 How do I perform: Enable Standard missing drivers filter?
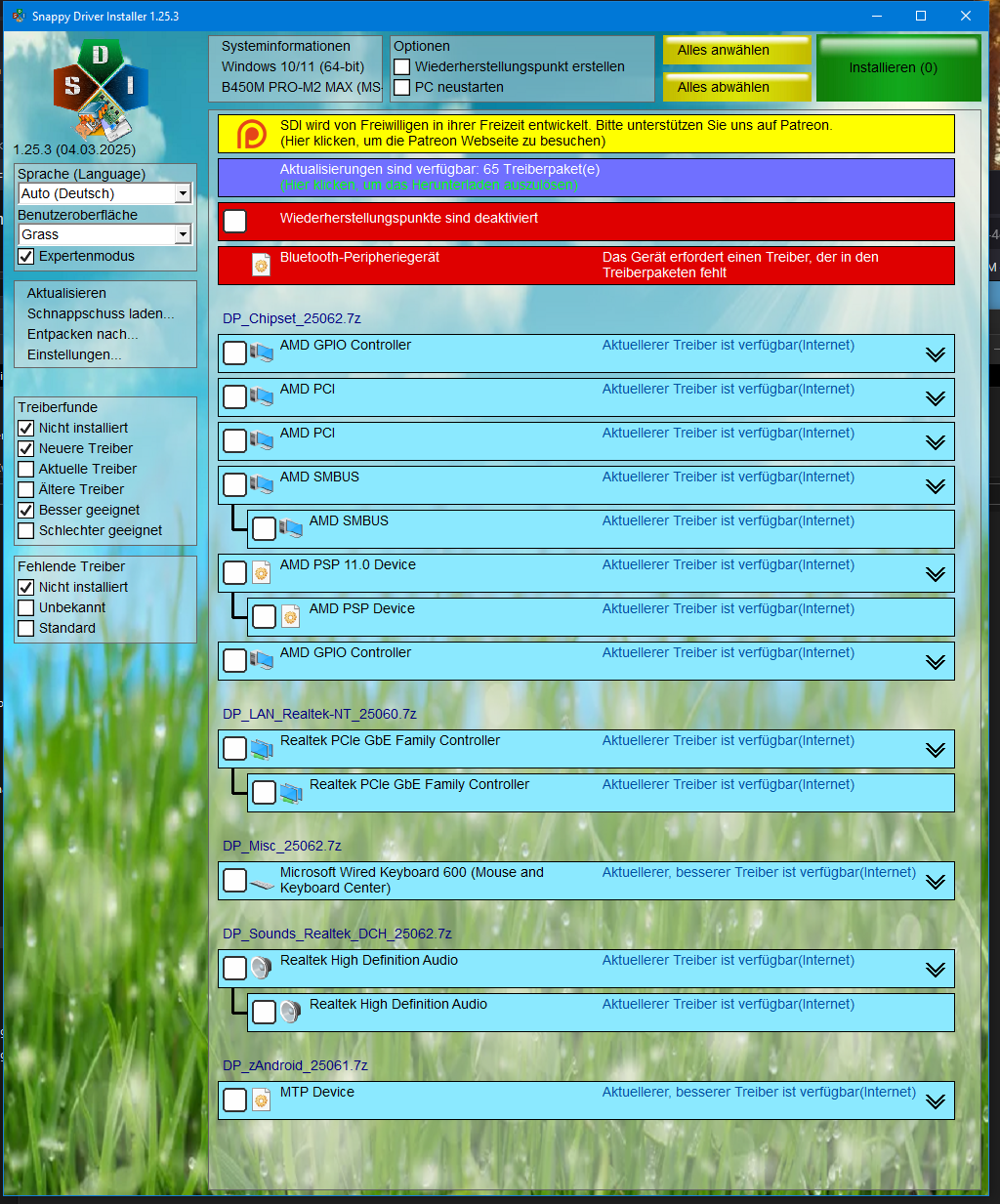click(x=26, y=629)
